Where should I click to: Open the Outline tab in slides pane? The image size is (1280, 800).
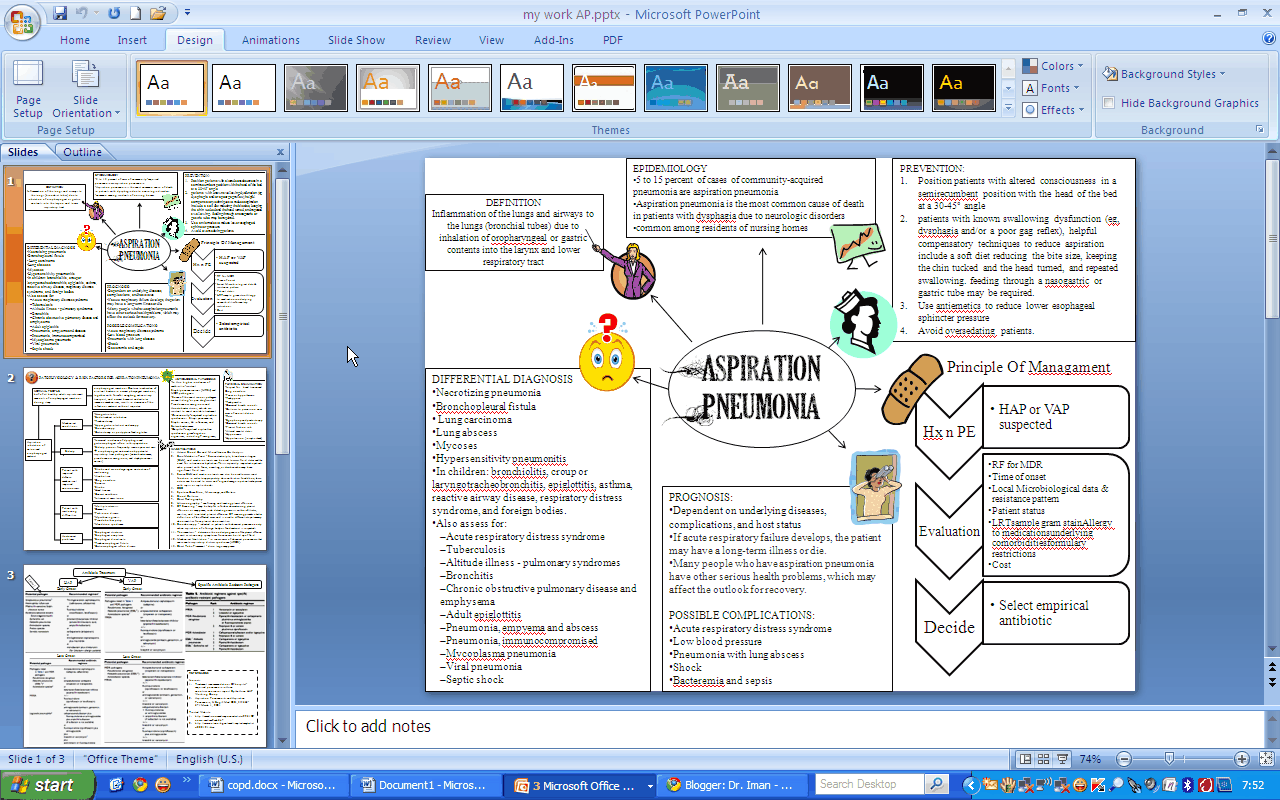click(84, 152)
